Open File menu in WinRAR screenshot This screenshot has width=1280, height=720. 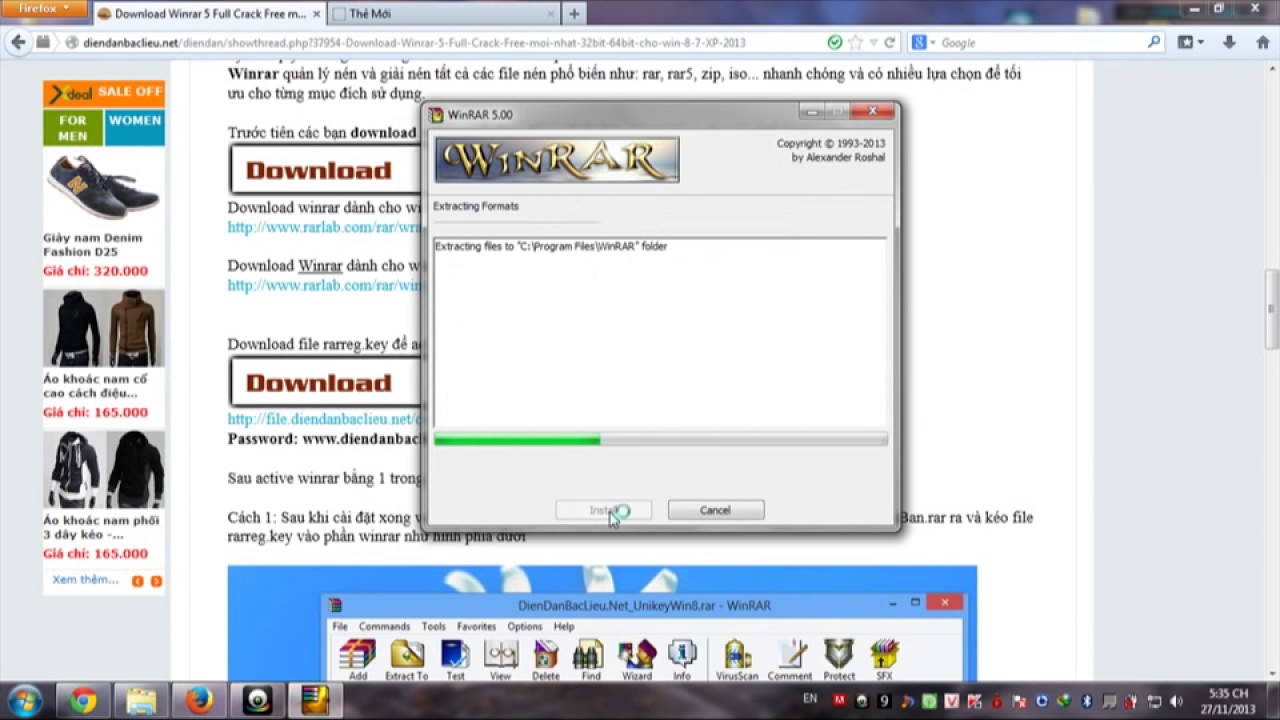click(x=340, y=626)
